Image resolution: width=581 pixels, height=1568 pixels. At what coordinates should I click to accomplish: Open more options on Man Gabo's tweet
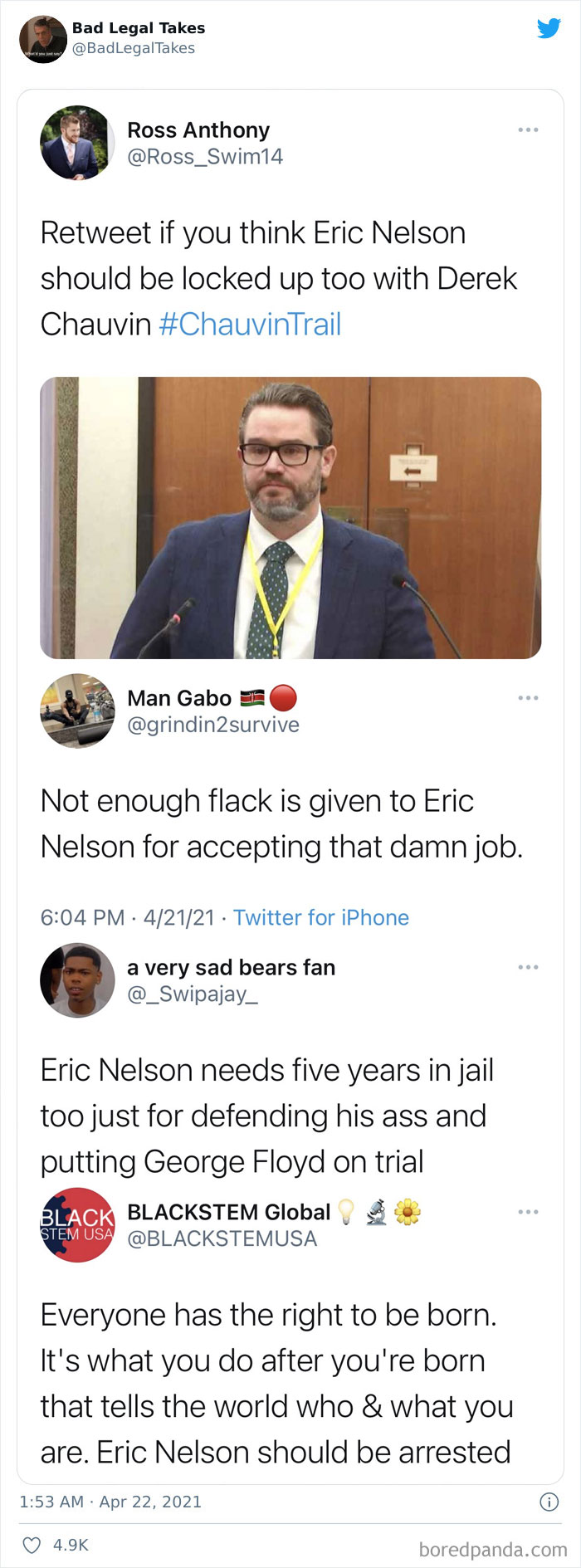click(529, 697)
